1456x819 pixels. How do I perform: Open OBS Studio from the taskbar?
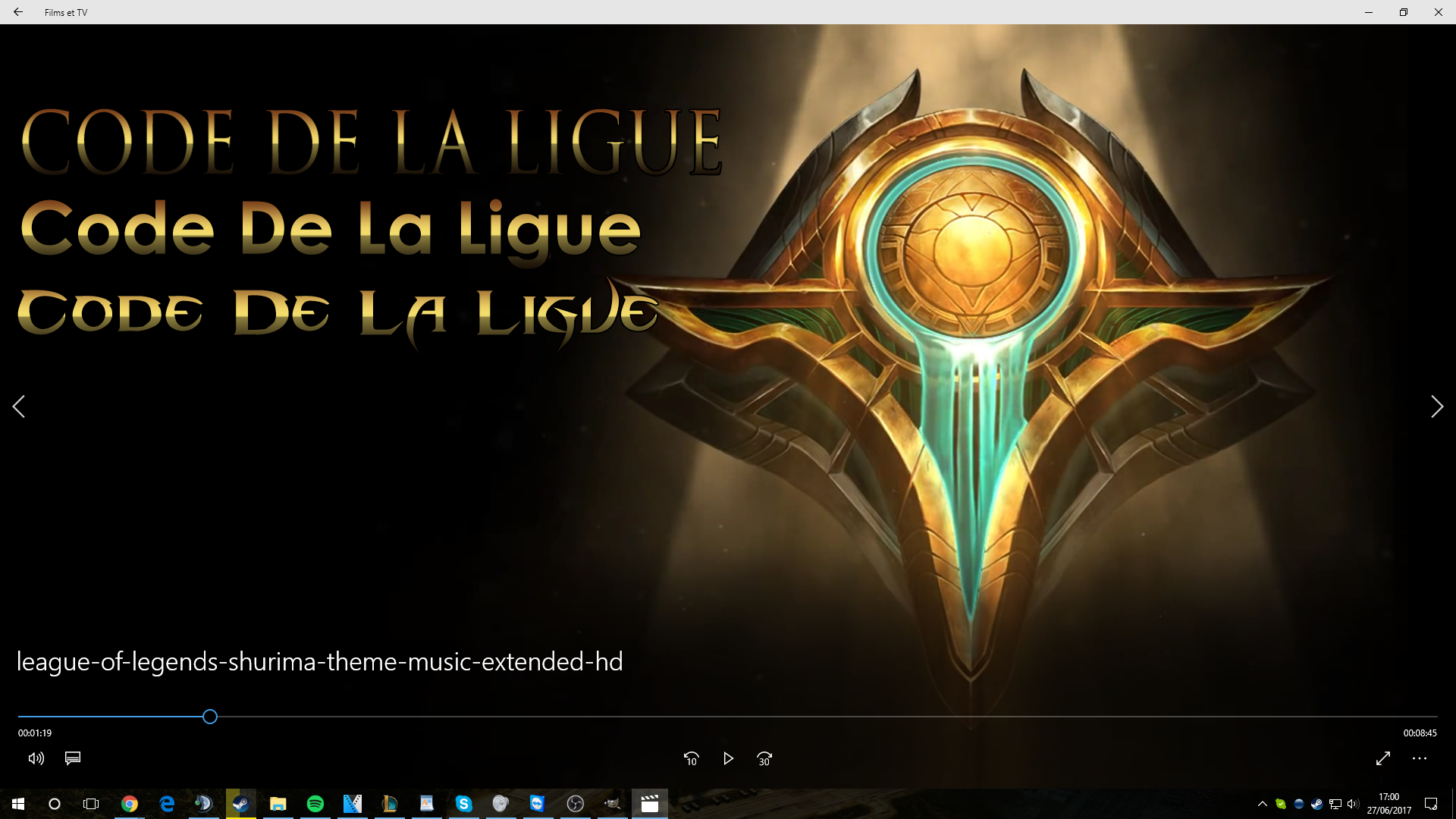tap(576, 804)
